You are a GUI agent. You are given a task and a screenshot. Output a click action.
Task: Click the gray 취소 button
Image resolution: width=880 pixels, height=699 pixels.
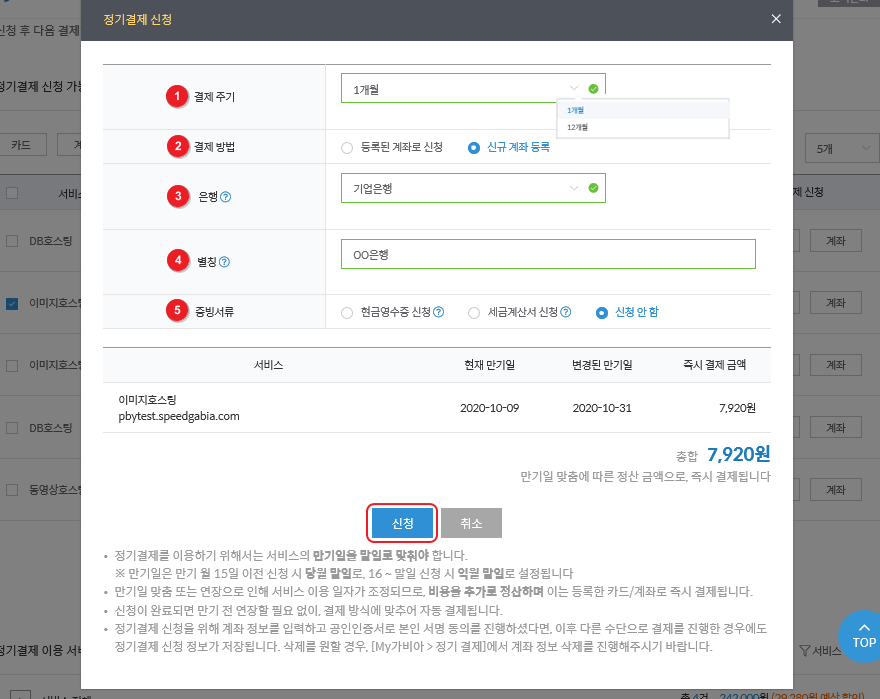471,523
